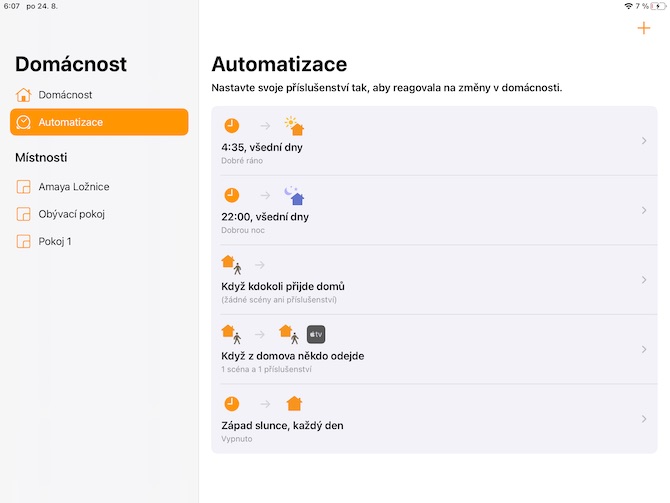Viewport: 670px width, 503px height.
Task: Click the Pokoj 1 room icon
Action: coord(23,241)
